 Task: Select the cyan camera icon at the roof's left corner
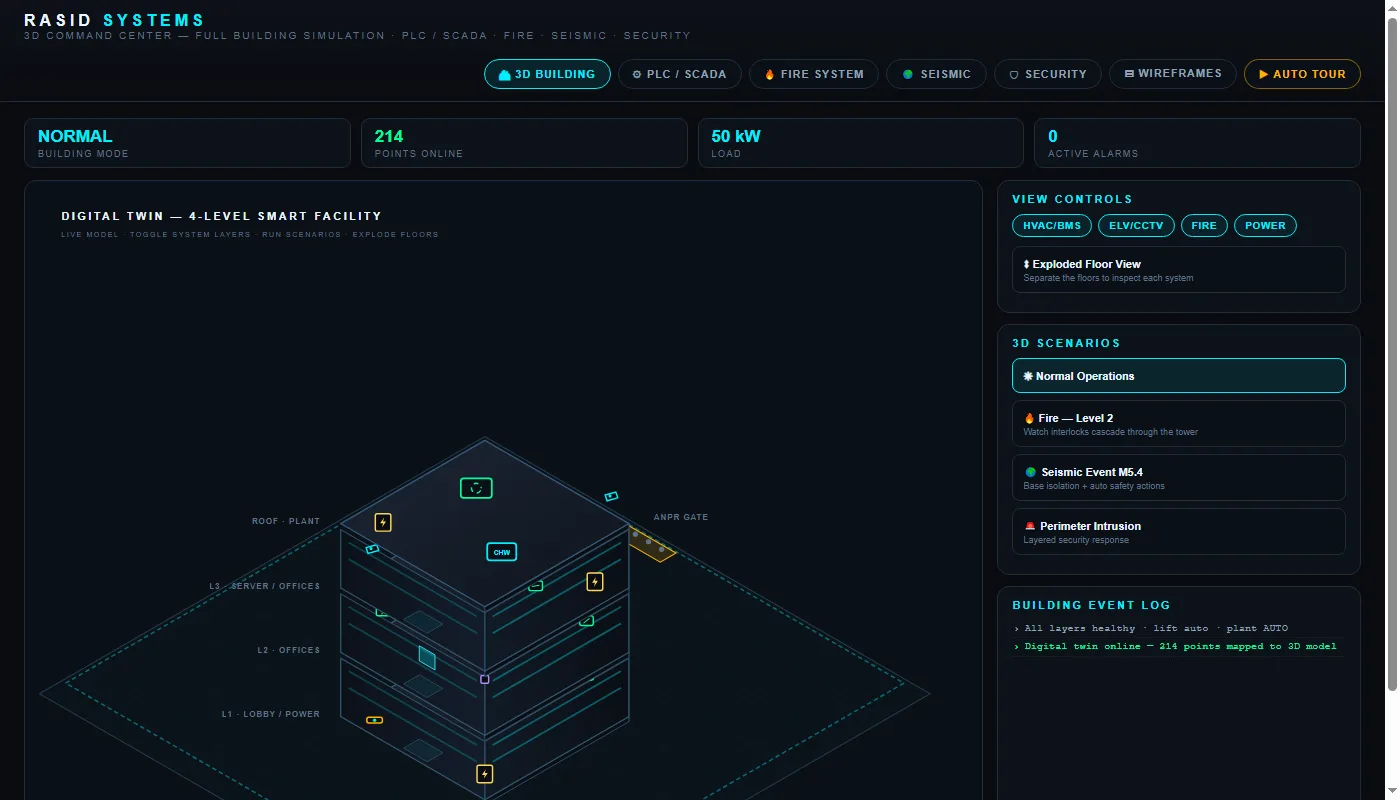372,549
